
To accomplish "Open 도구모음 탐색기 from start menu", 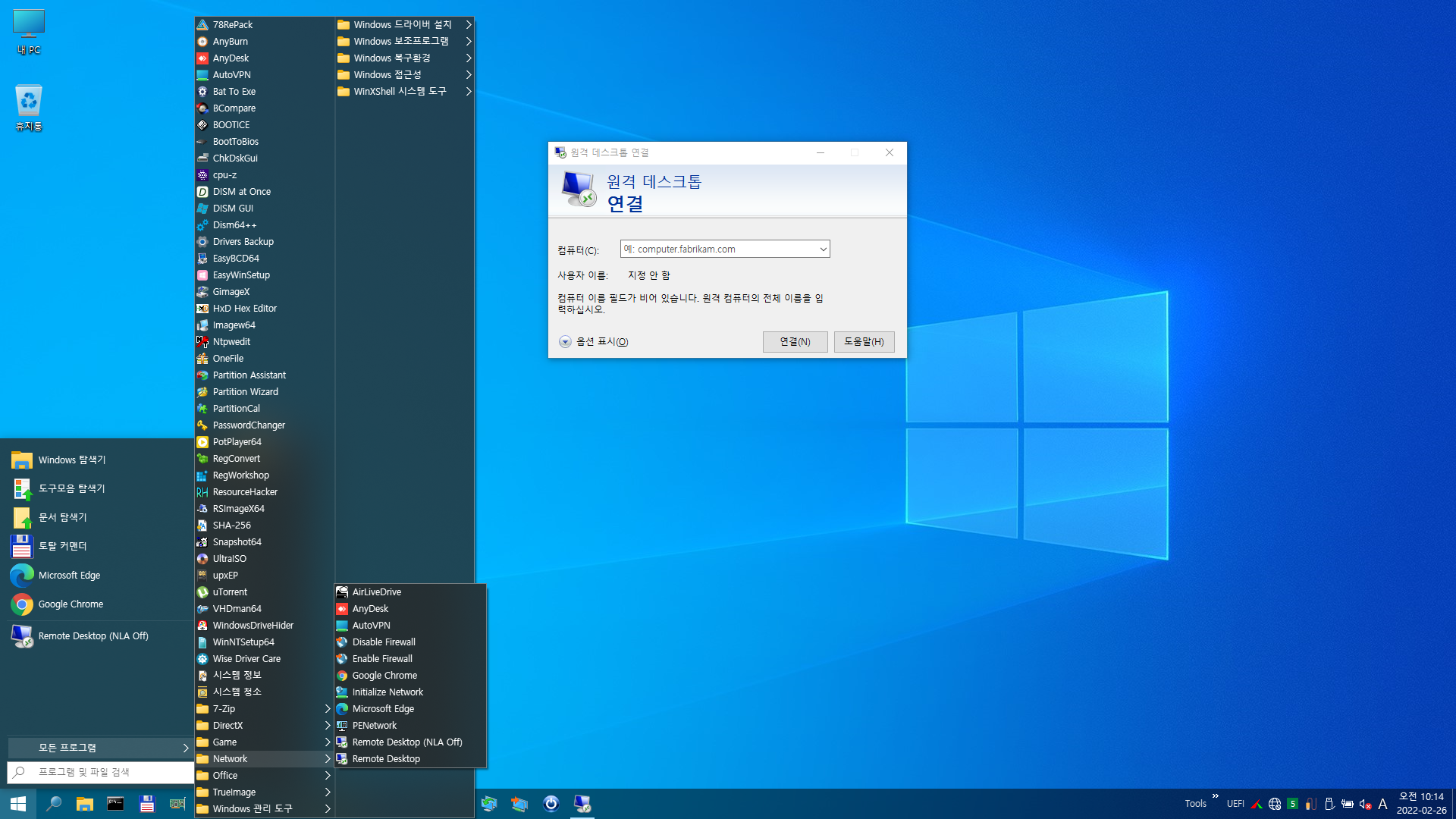I will coord(99,489).
